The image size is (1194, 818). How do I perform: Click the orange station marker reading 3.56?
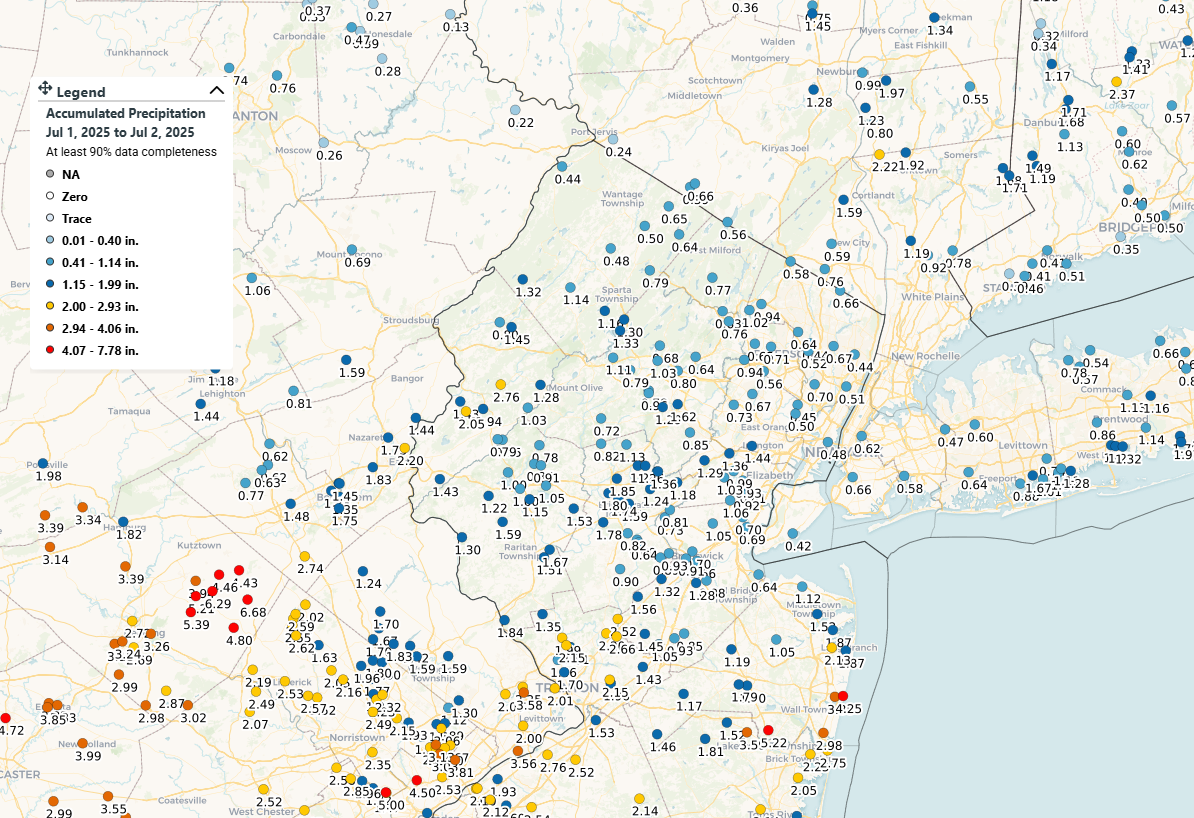point(518,751)
